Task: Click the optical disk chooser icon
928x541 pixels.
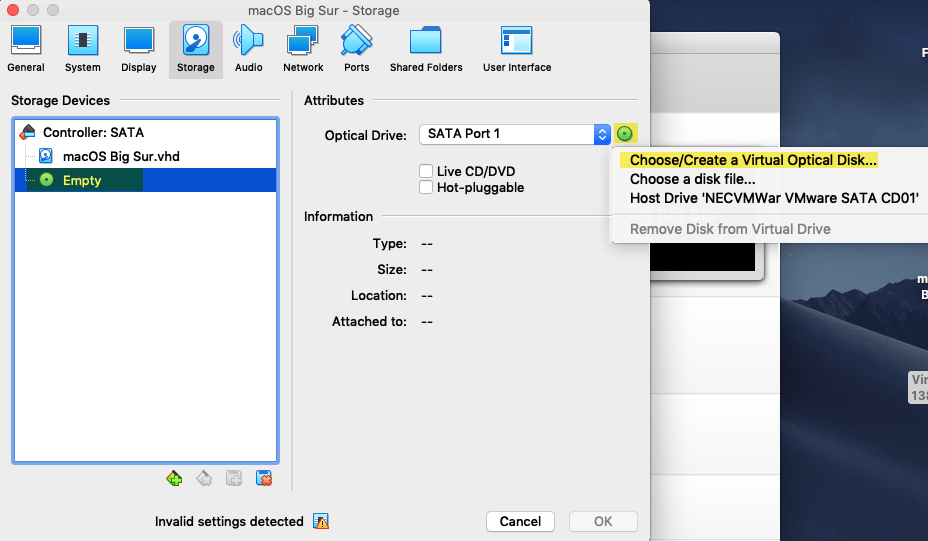Action: pyautogui.click(x=624, y=134)
